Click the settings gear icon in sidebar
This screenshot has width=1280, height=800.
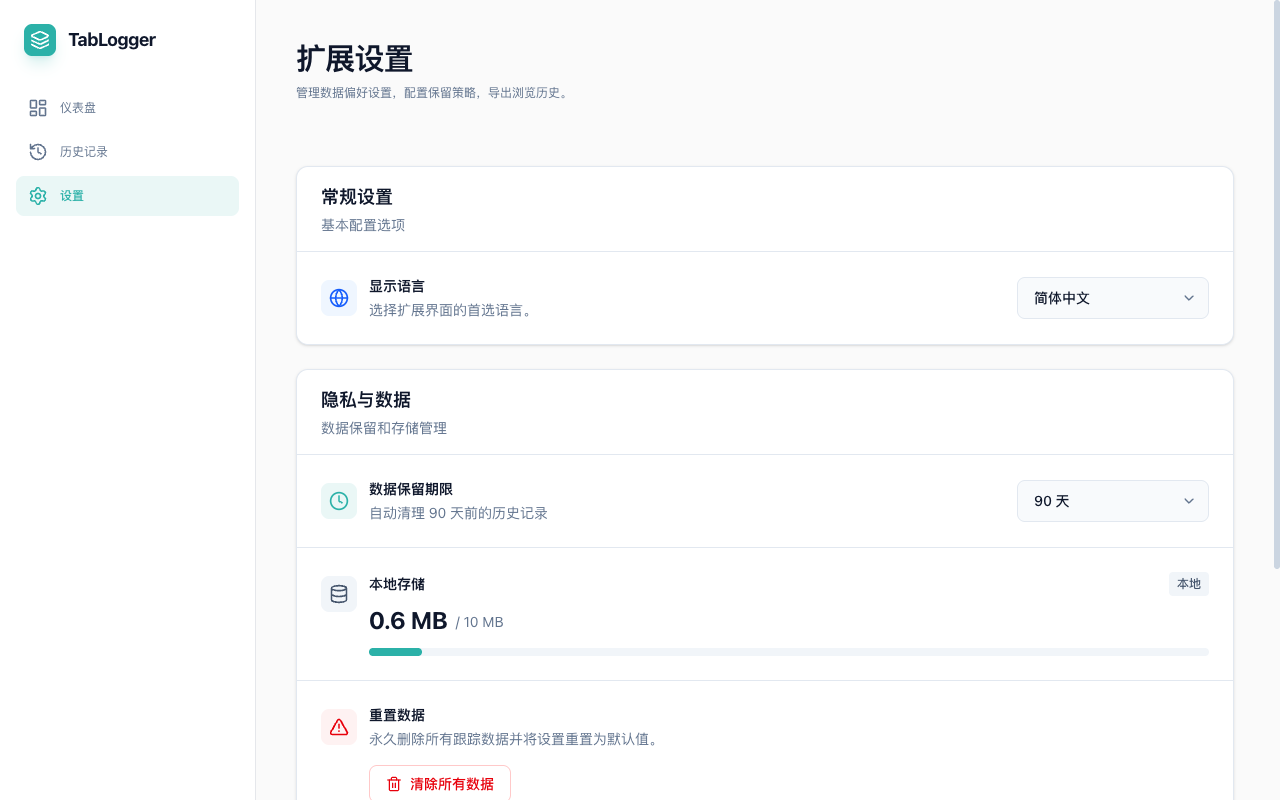(38, 196)
